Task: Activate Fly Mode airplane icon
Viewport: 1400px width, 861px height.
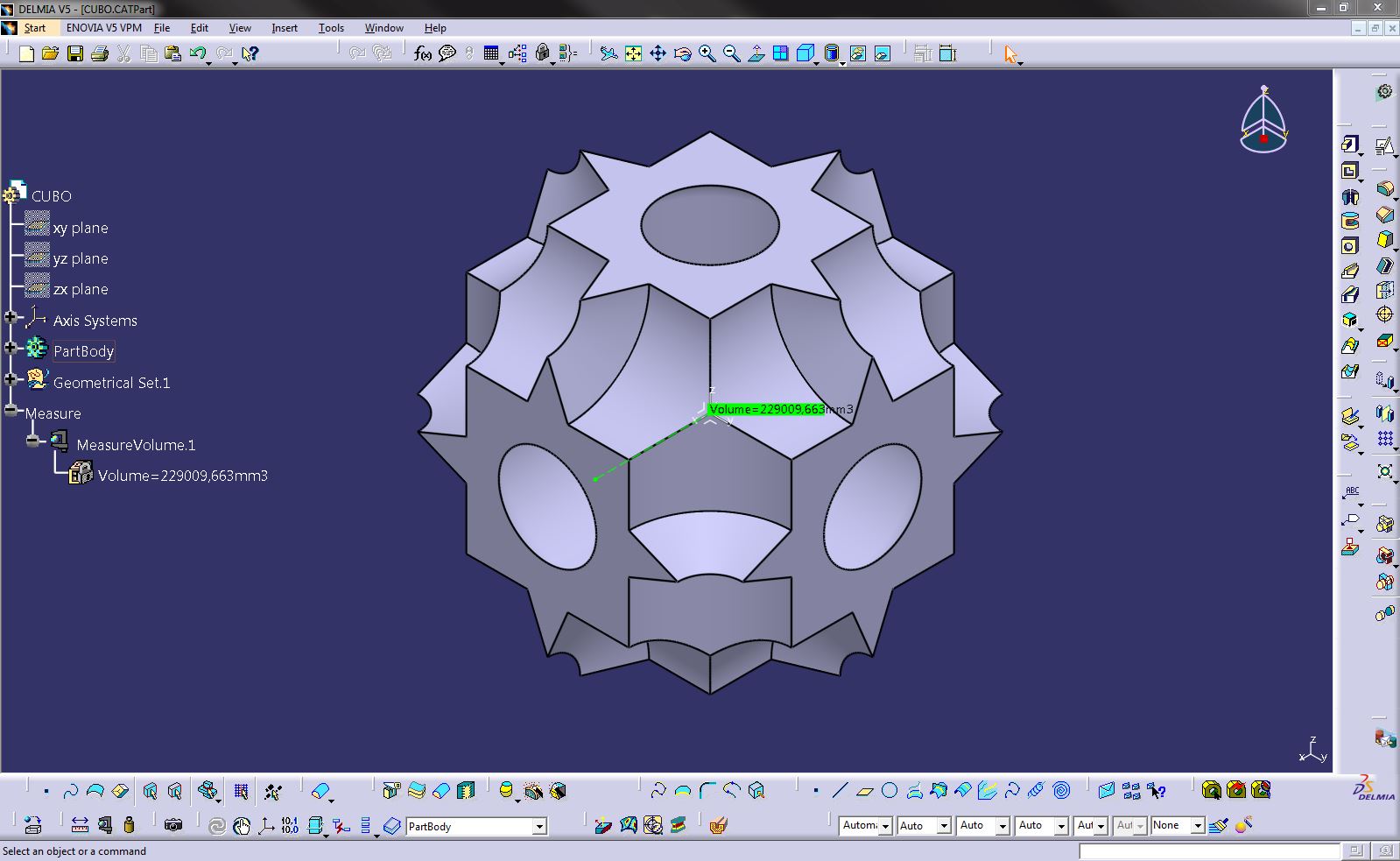Action: click(x=609, y=53)
